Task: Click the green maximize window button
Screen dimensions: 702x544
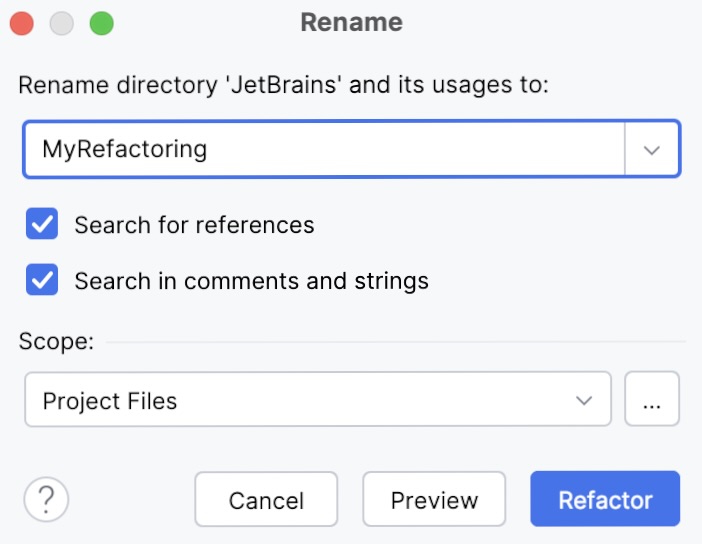Action: (x=101, y=23)
